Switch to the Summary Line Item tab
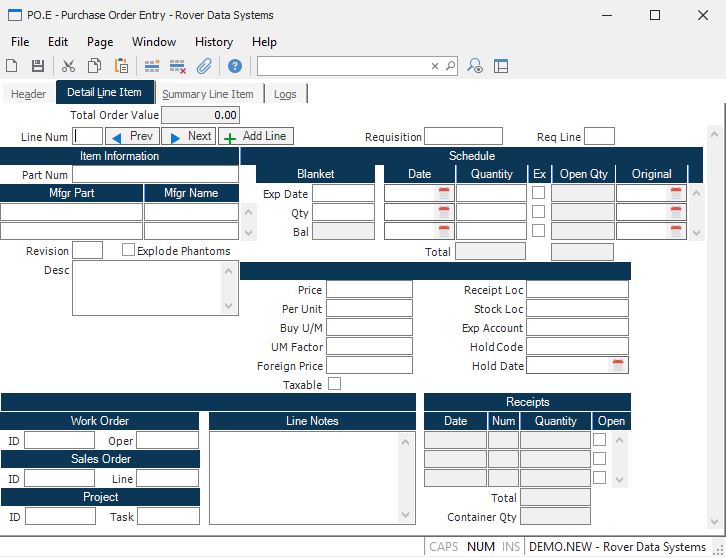726x558 pixels. (x=208, y=94)
